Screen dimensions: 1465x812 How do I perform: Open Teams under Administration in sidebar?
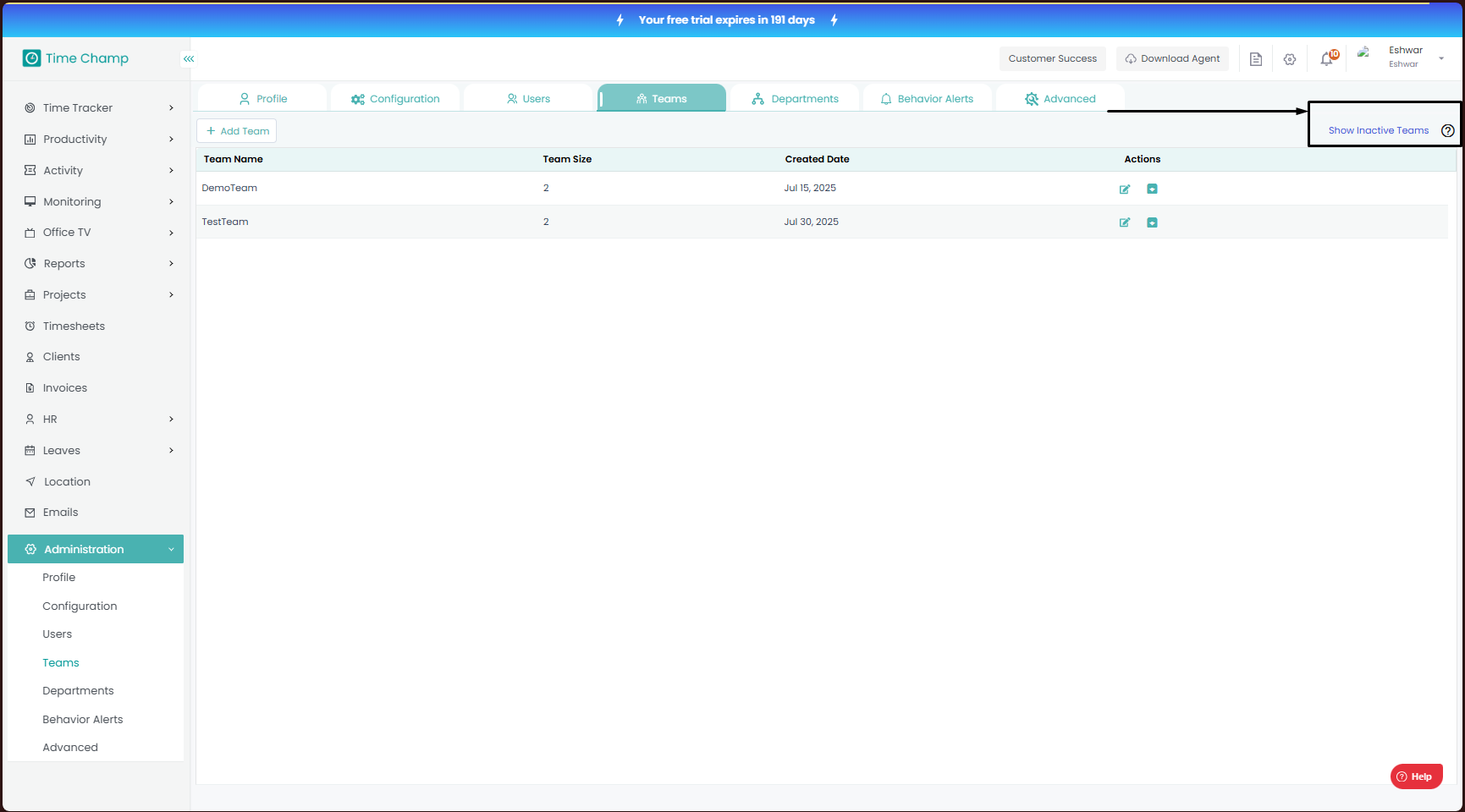coord(61,663)
